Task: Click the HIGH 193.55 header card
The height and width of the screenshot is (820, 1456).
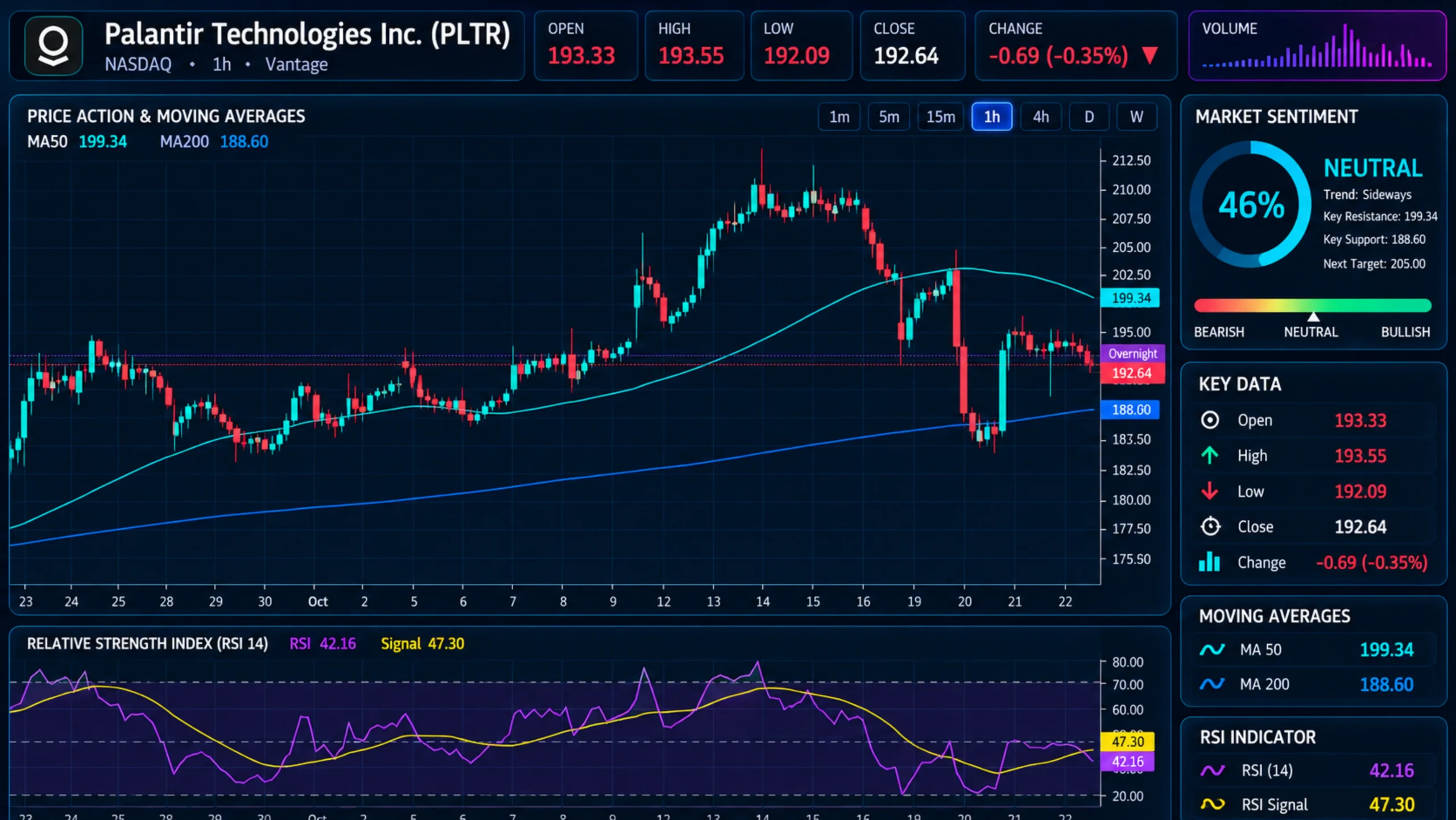Action: click(x=694, y=46)
